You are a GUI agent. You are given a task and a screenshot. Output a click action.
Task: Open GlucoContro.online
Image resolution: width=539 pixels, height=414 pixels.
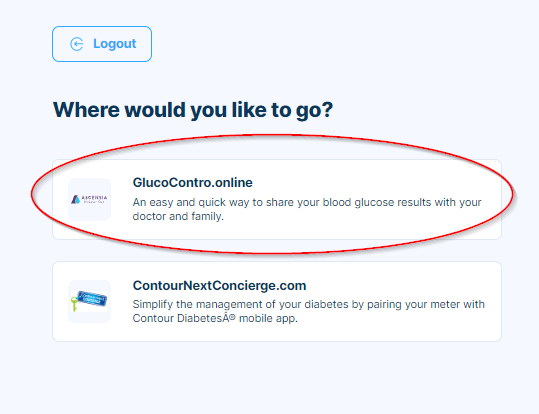point(192,183)
